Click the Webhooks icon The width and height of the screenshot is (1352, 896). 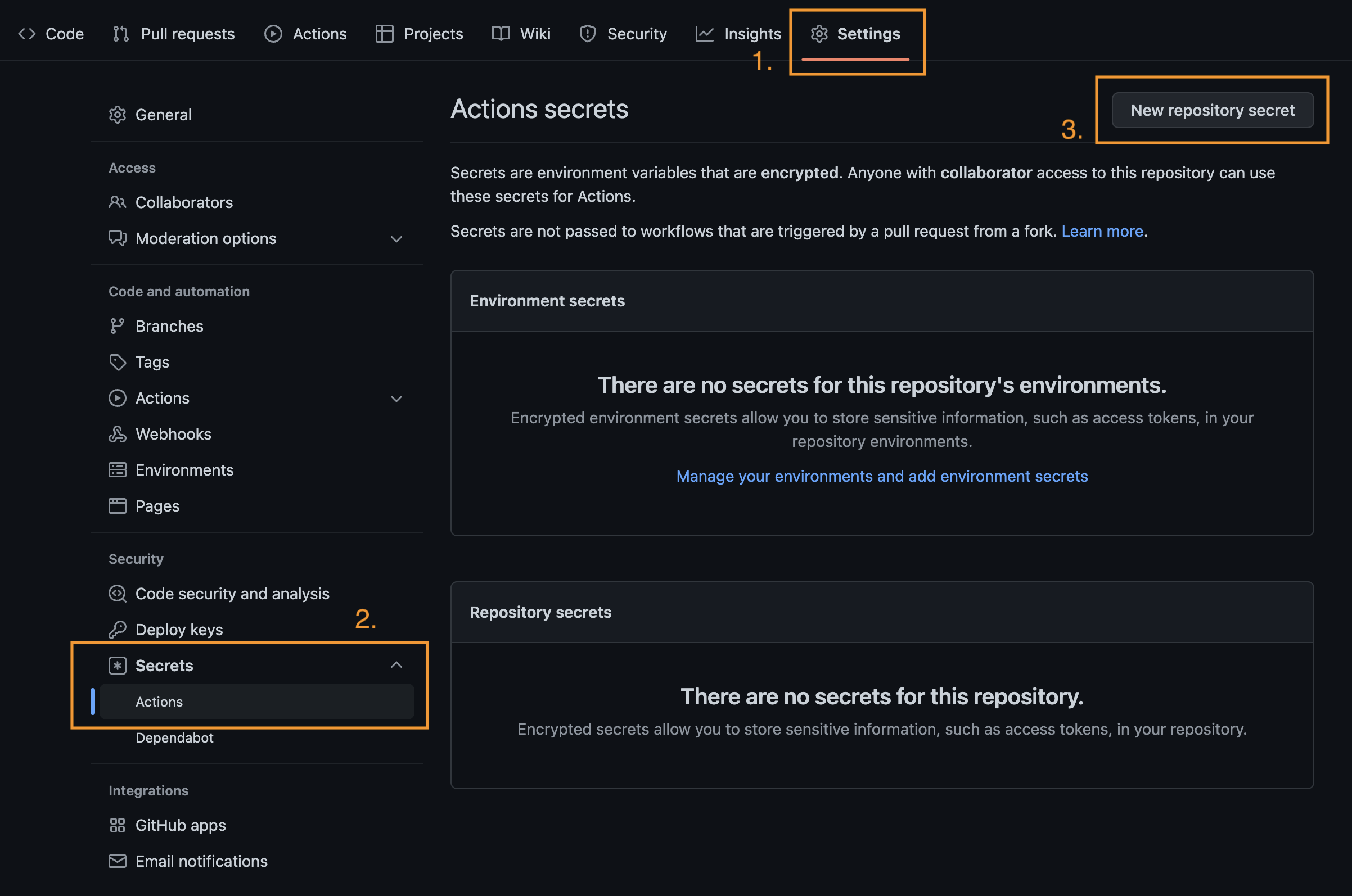click(117, 434)
